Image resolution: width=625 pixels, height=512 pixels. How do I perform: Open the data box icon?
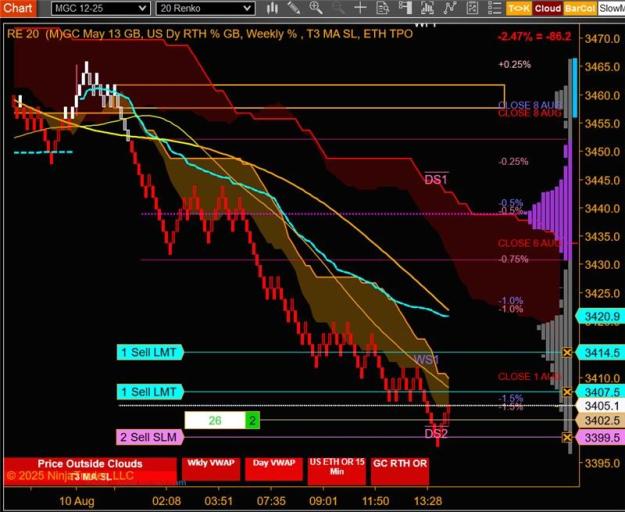383,8
